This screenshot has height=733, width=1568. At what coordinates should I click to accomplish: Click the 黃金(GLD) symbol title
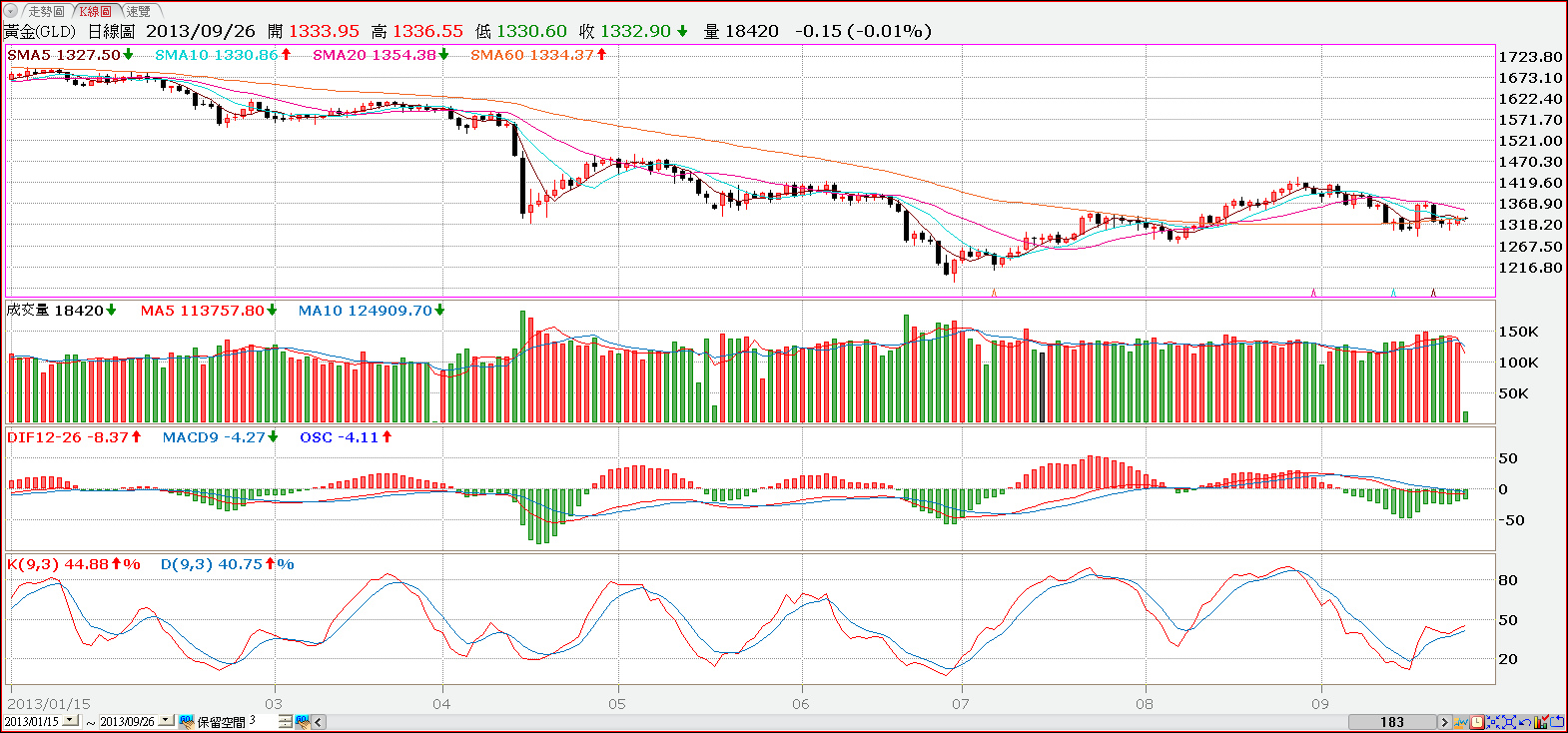click(x=40, y=31)
